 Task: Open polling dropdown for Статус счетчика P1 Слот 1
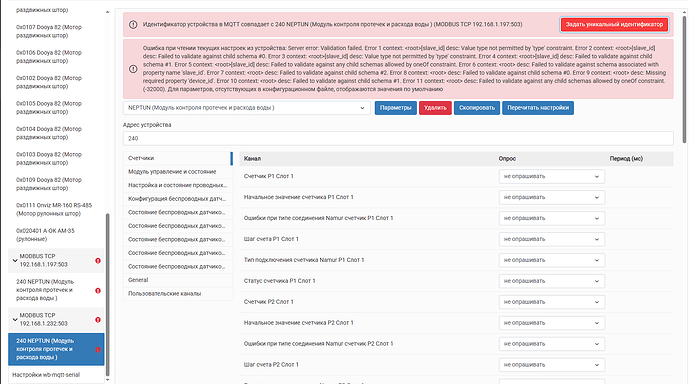(551, 281)
